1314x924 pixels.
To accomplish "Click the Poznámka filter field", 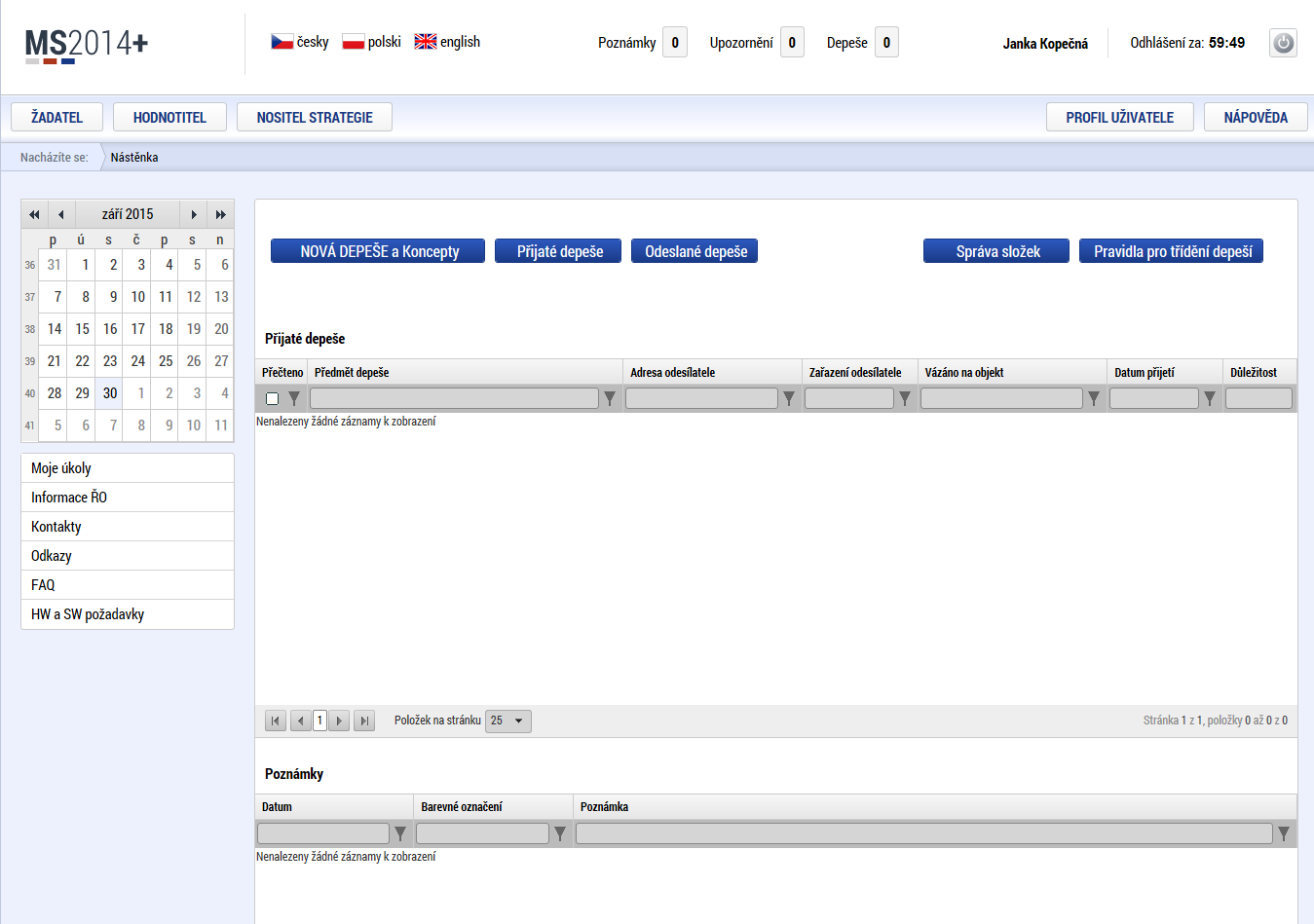I will (x=924, y=833).
